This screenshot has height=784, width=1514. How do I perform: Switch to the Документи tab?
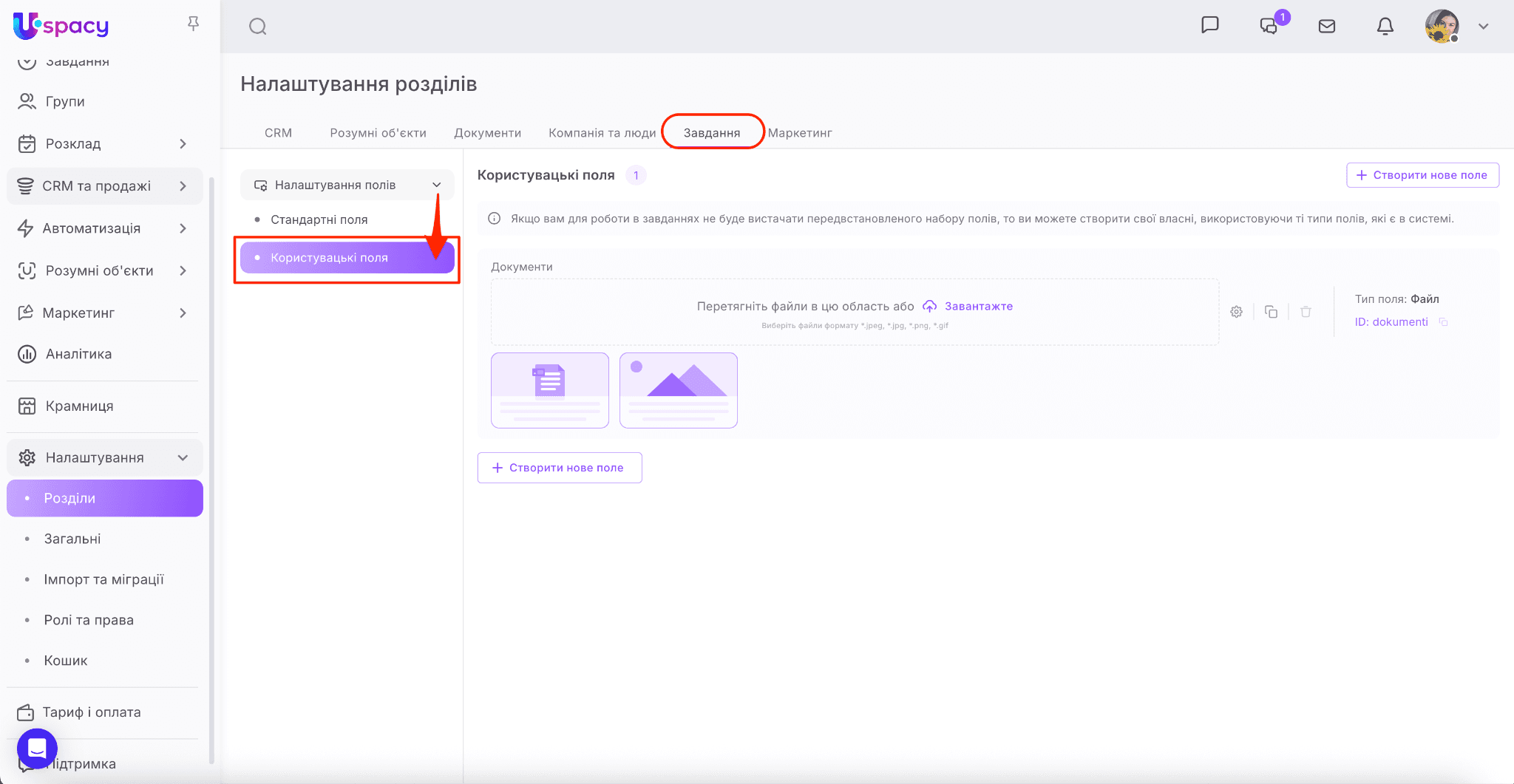click(487, 133)
